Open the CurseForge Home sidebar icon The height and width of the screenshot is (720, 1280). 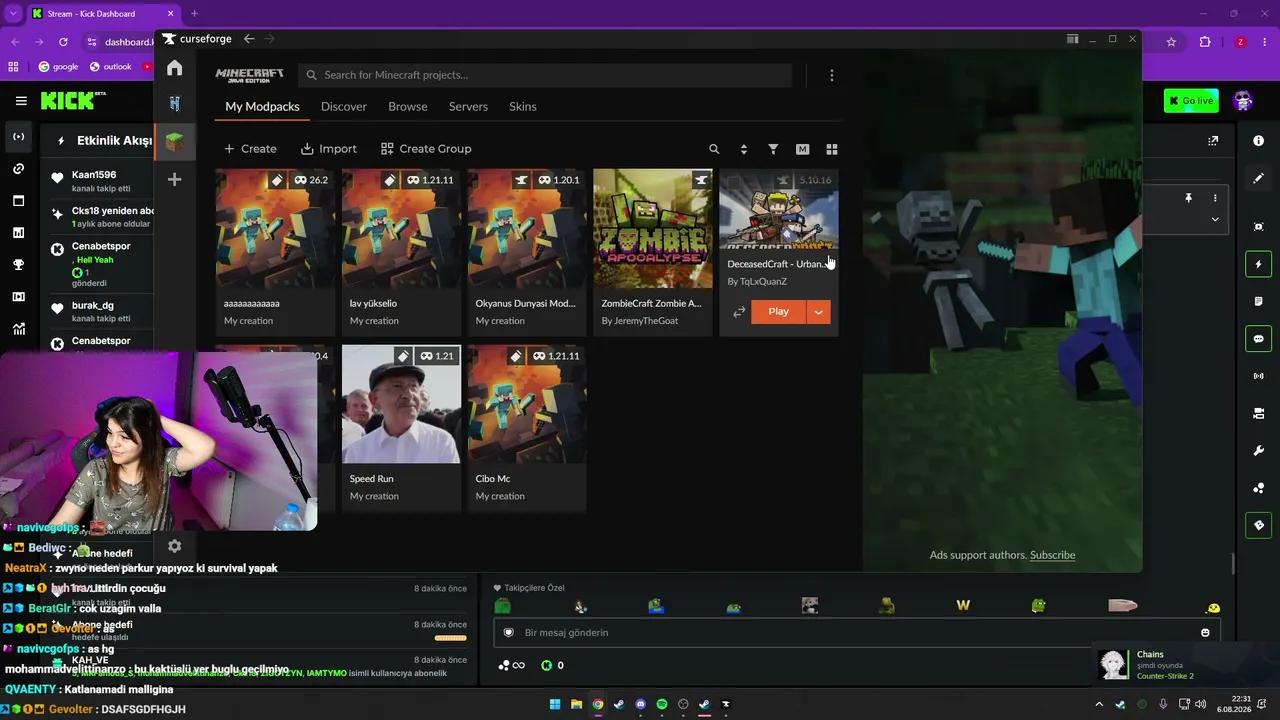point(175,68)
